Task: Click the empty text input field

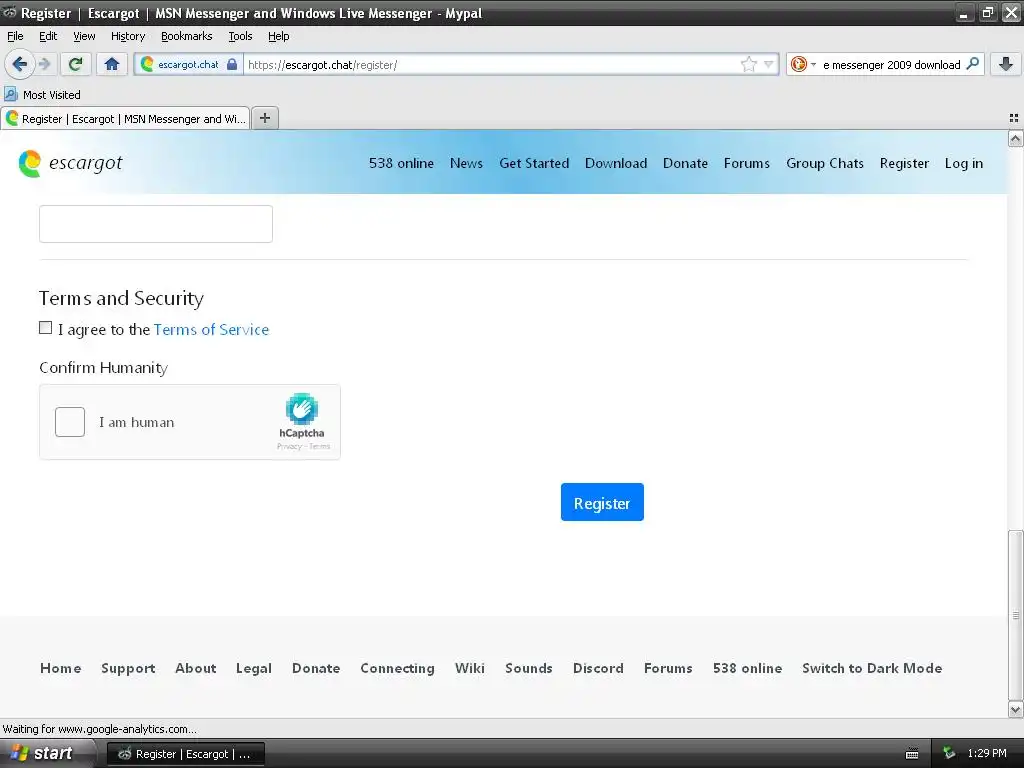Action: [x=156, y=224]
